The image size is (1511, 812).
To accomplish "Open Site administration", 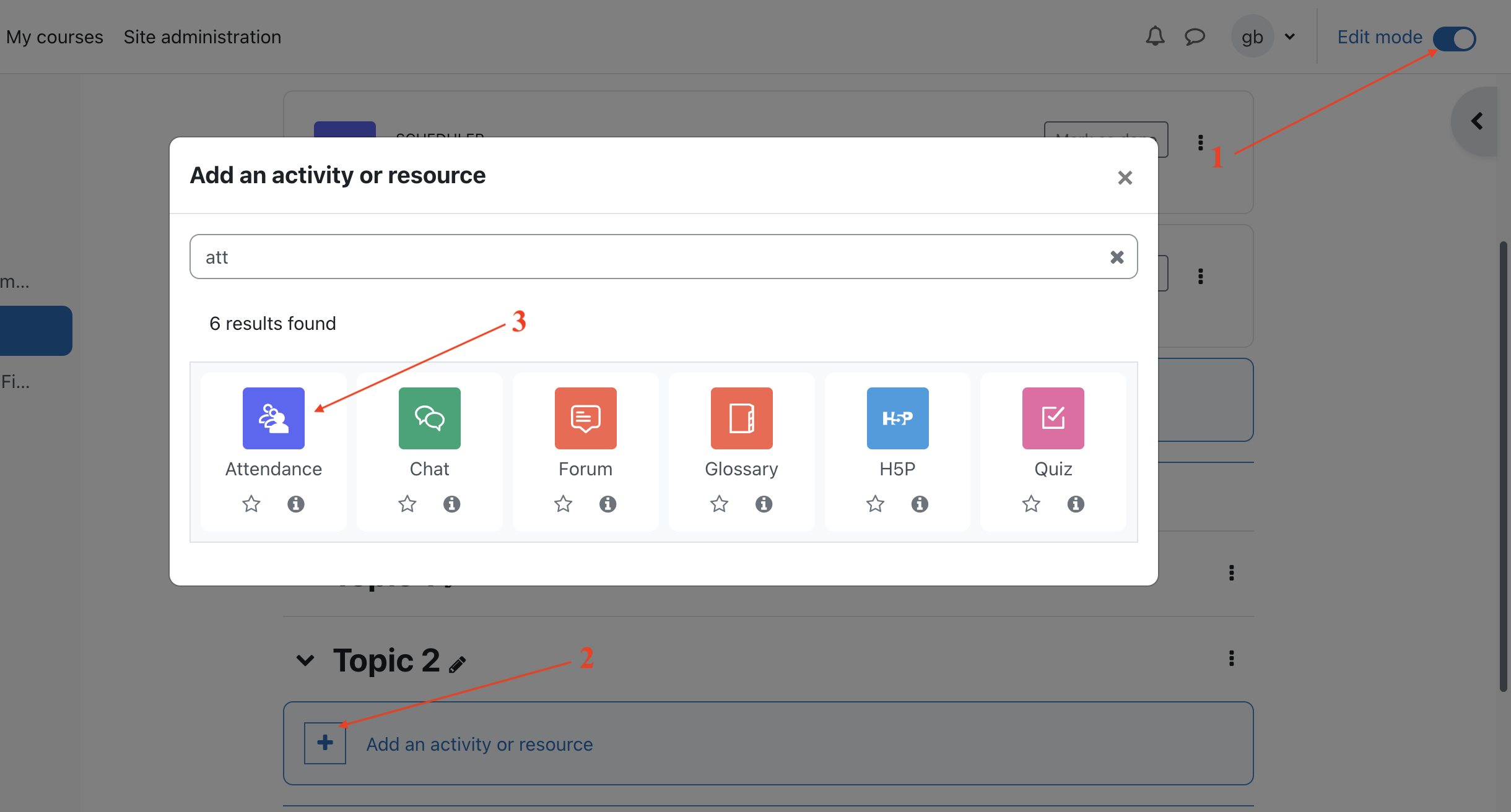I will coord(202,37).
